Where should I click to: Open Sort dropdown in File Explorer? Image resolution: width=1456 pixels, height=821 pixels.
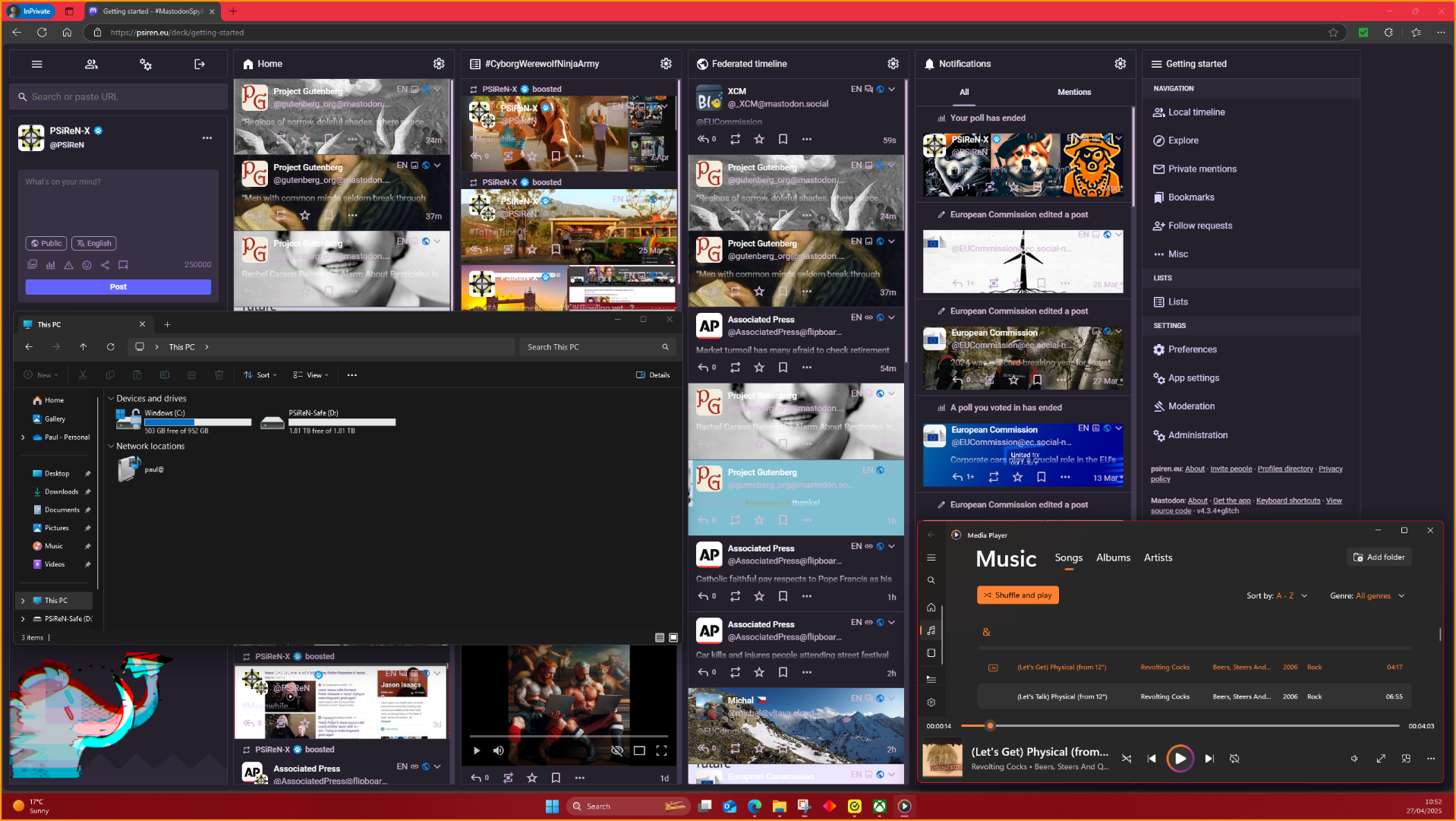[x=260, y=375]
